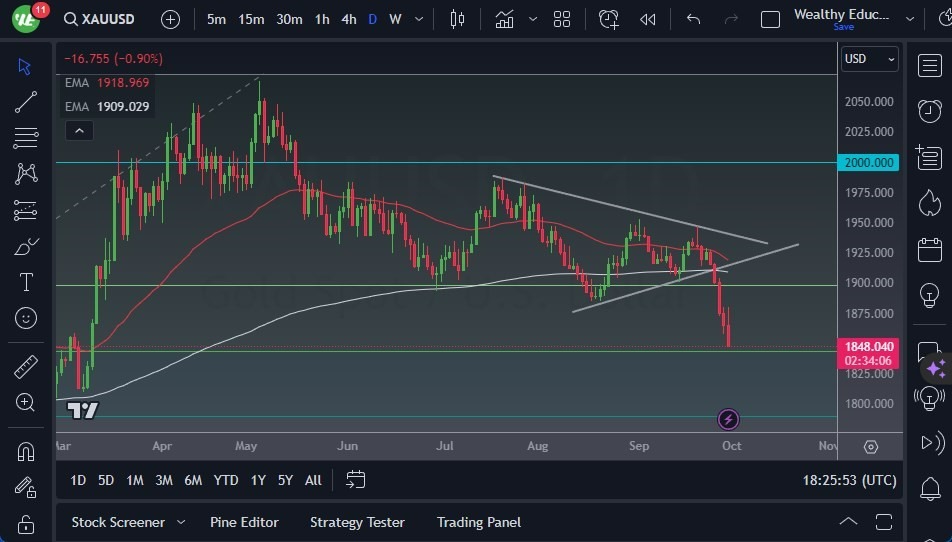Set range to 6M
952x542 pixels.
tap(193, 480)
